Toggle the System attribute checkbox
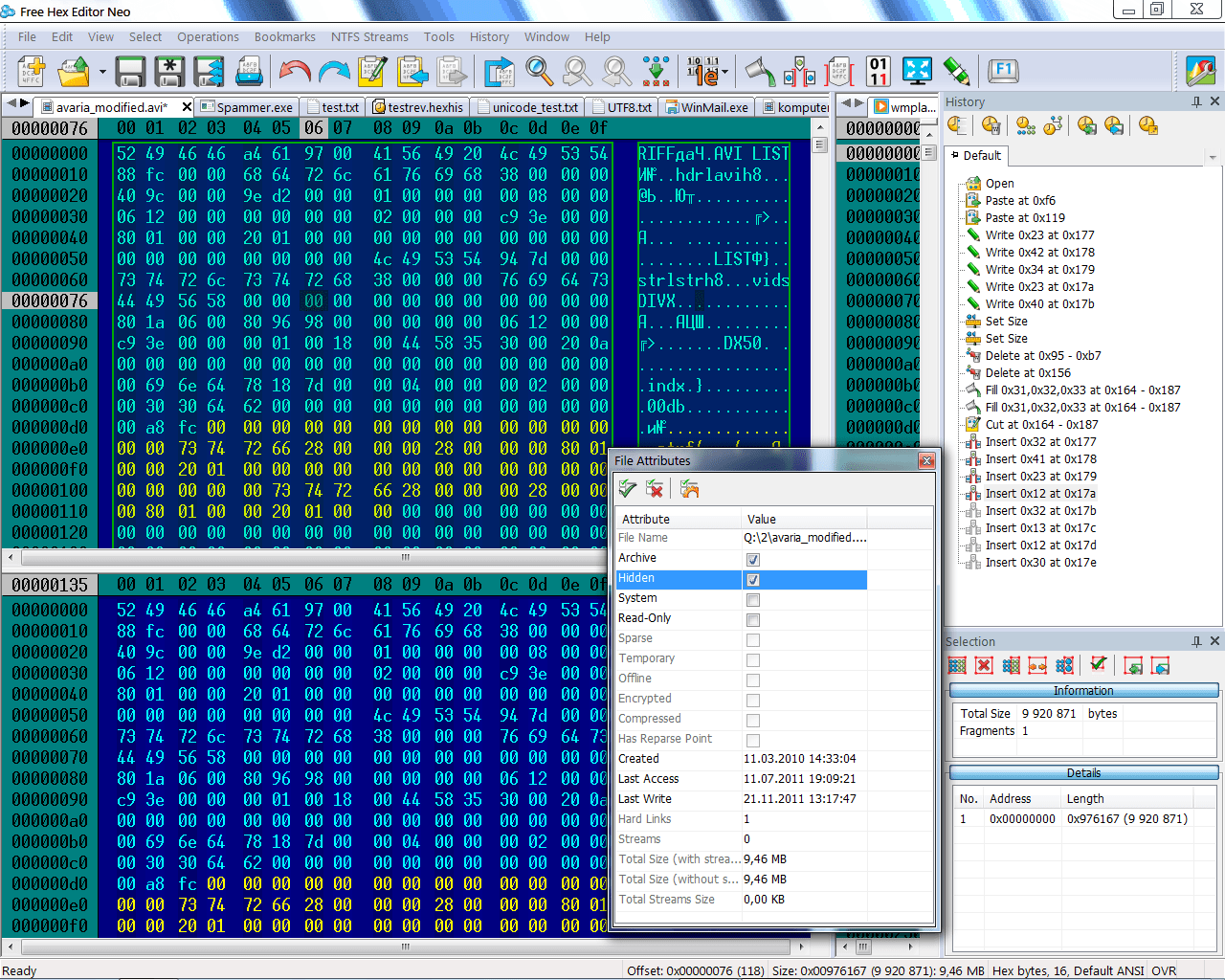 [753, 600]
